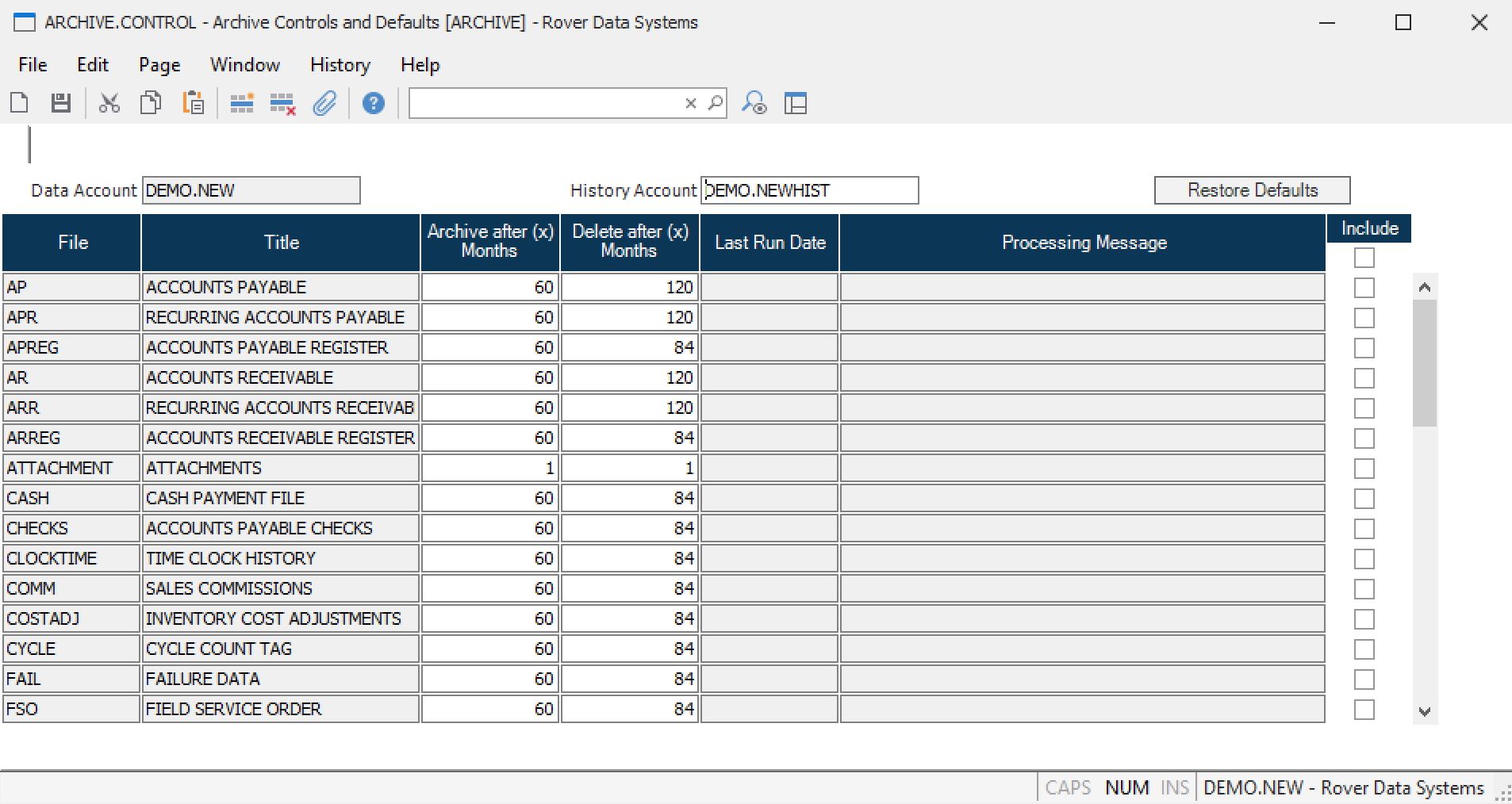Check the select-all box under the Include header
The height and width of the screenshot is (804, 1512).
point(1364,258)
